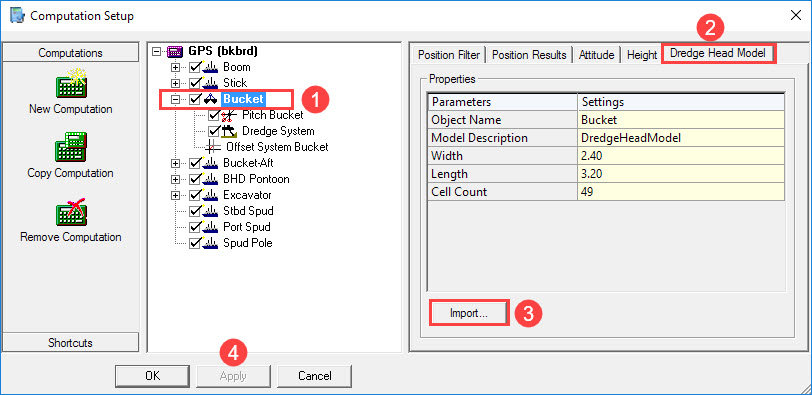
Task: Click the Bucket dredge head icon
Action: click(211, 99)
